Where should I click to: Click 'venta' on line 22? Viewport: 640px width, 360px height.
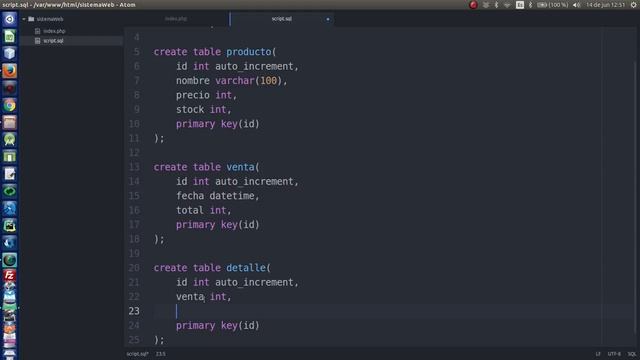point(190,297)
